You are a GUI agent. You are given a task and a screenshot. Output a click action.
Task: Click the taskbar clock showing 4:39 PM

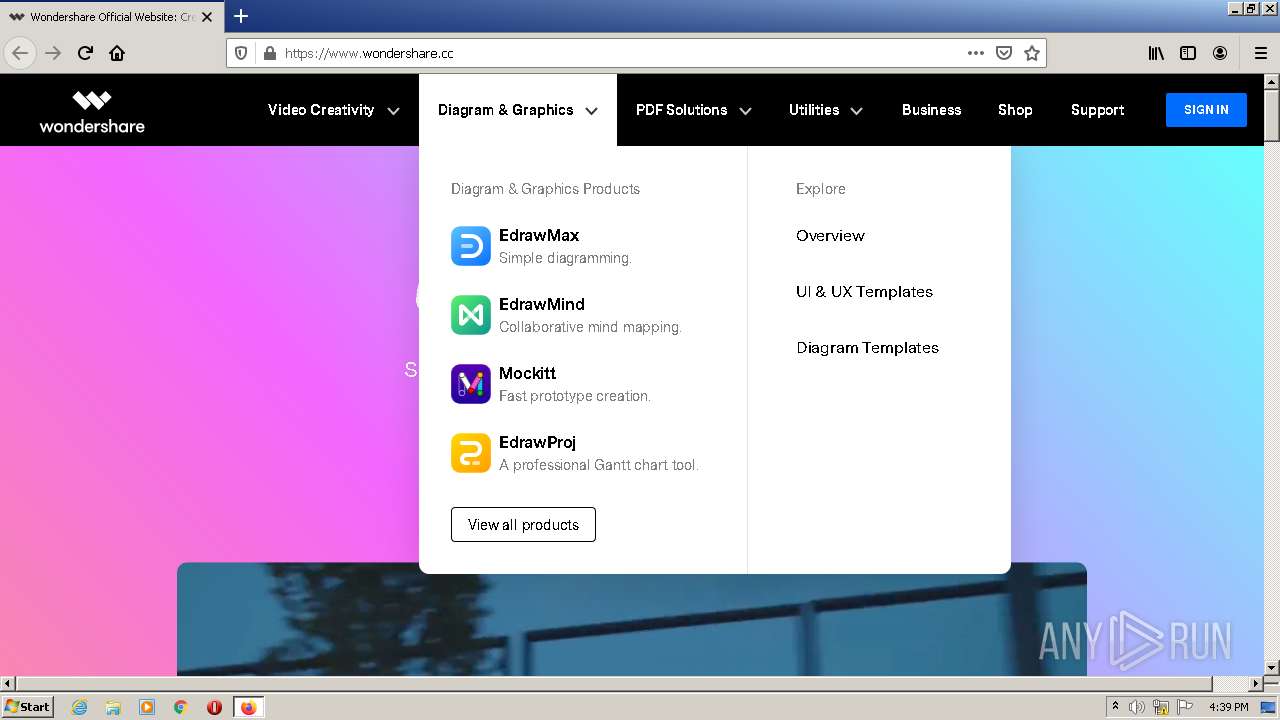[x=1228, y=707]
